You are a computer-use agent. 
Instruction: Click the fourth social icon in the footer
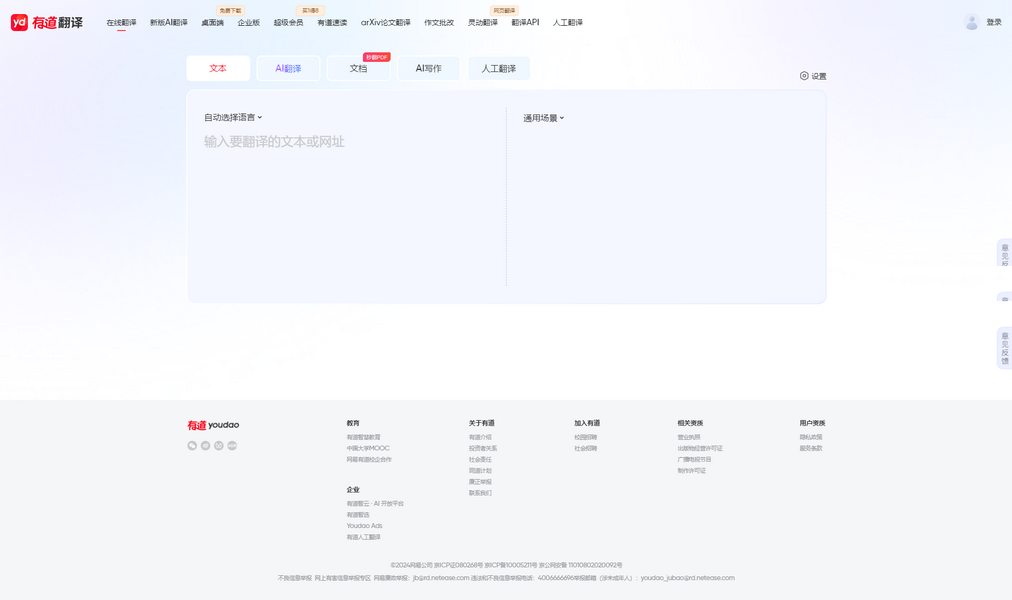coord(232,446)
